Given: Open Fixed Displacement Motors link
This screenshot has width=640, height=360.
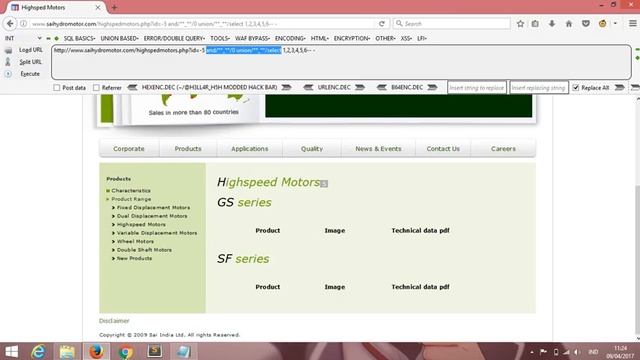Looking at the screenshot, I should [153, 207].
